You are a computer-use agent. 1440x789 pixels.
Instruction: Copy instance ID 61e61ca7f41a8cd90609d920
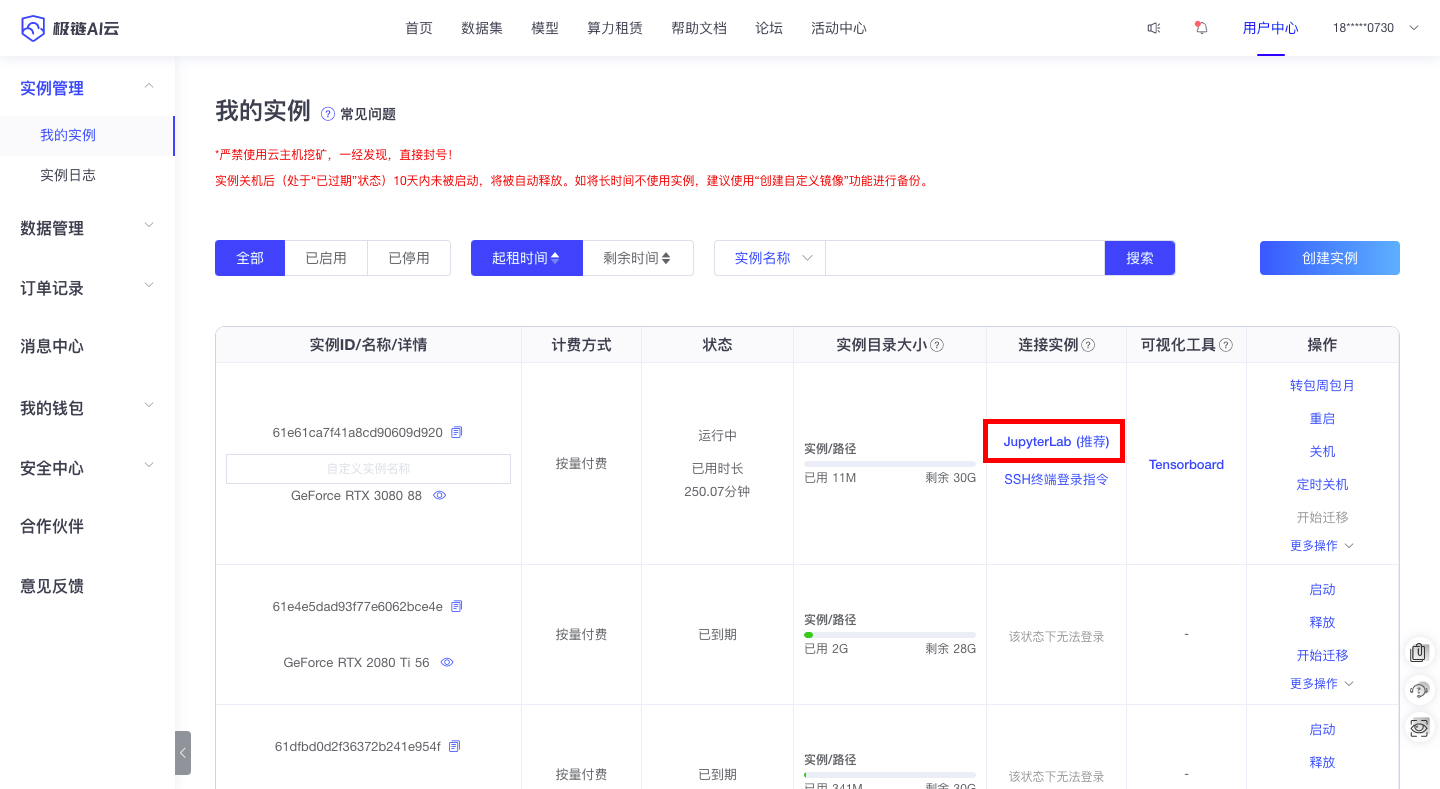[457, 431]
